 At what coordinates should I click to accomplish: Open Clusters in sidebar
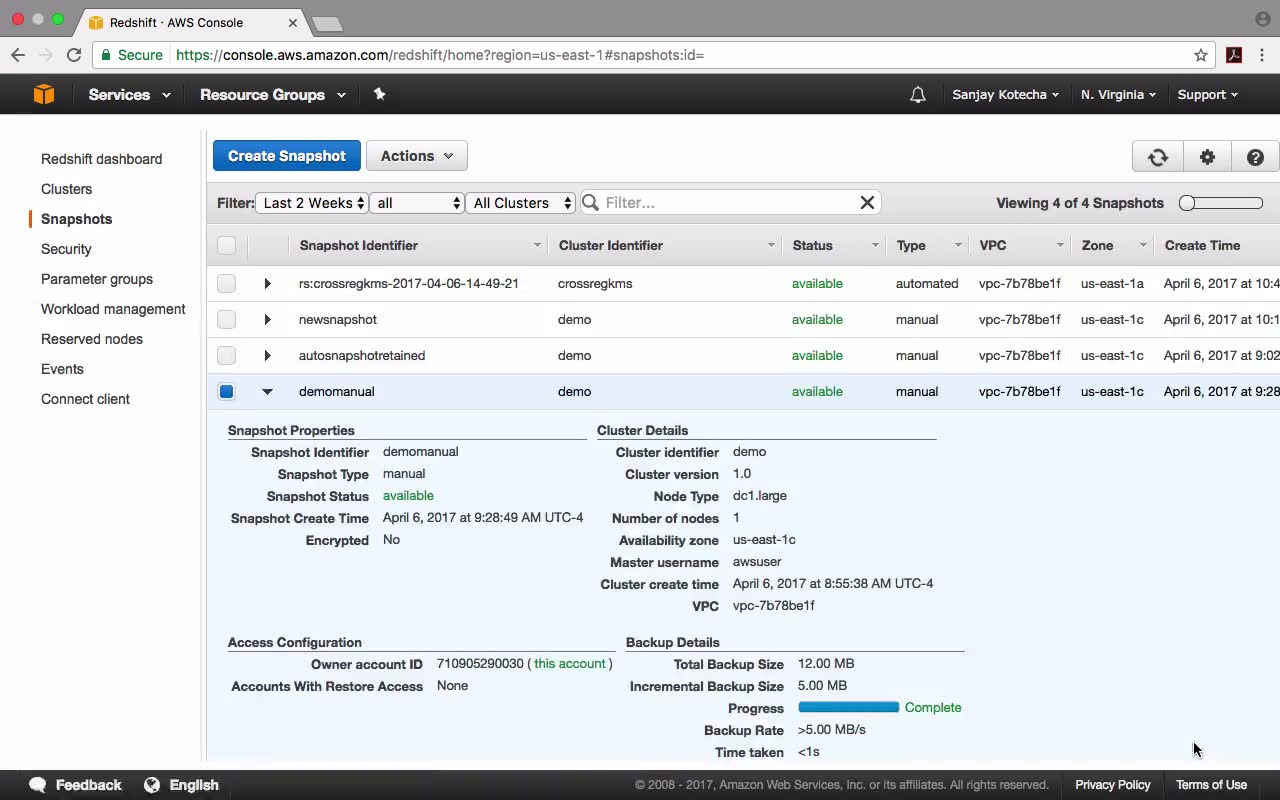66,189
